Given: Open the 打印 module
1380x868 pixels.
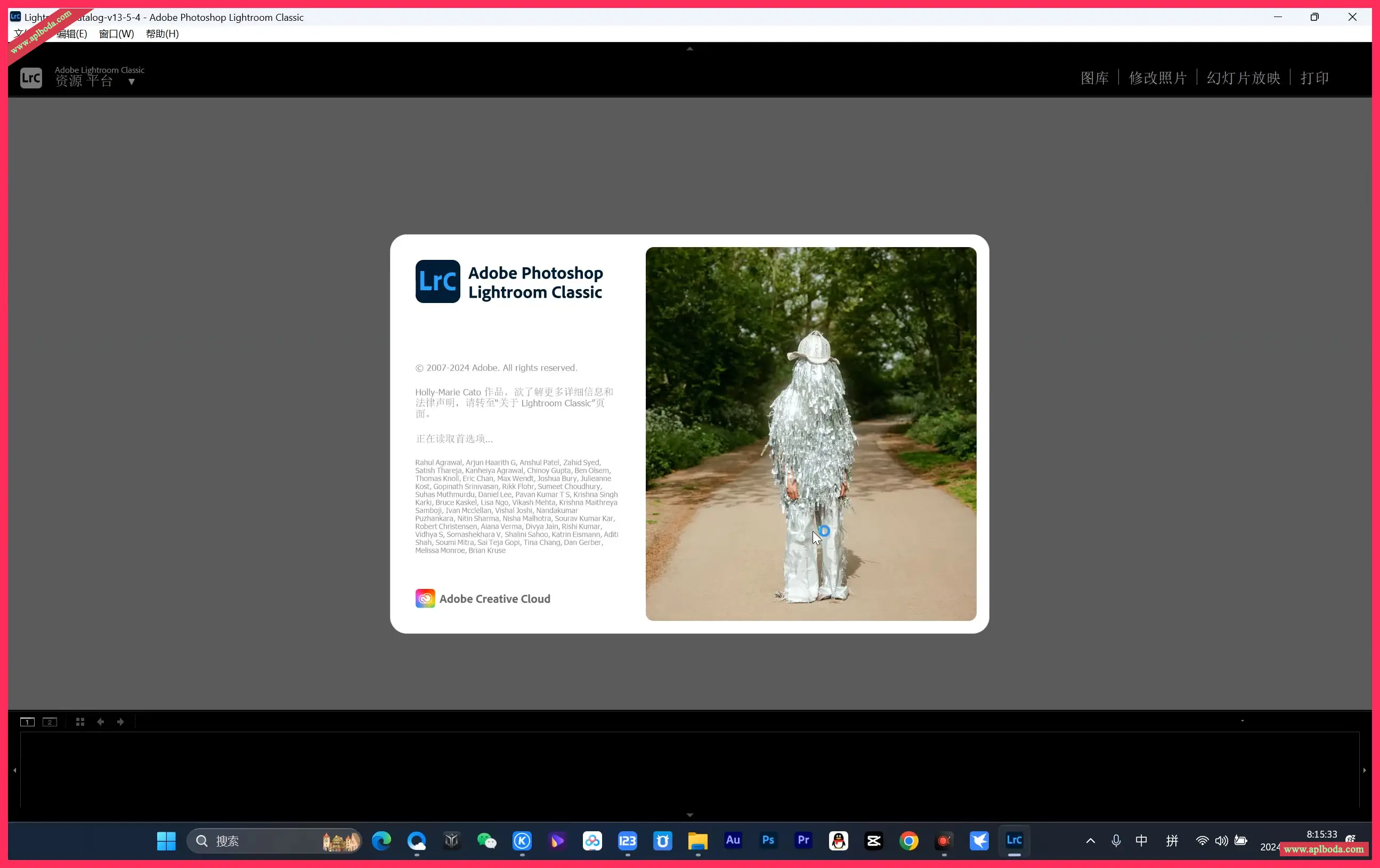Looking at the screenshot, I should point(1314,78).
